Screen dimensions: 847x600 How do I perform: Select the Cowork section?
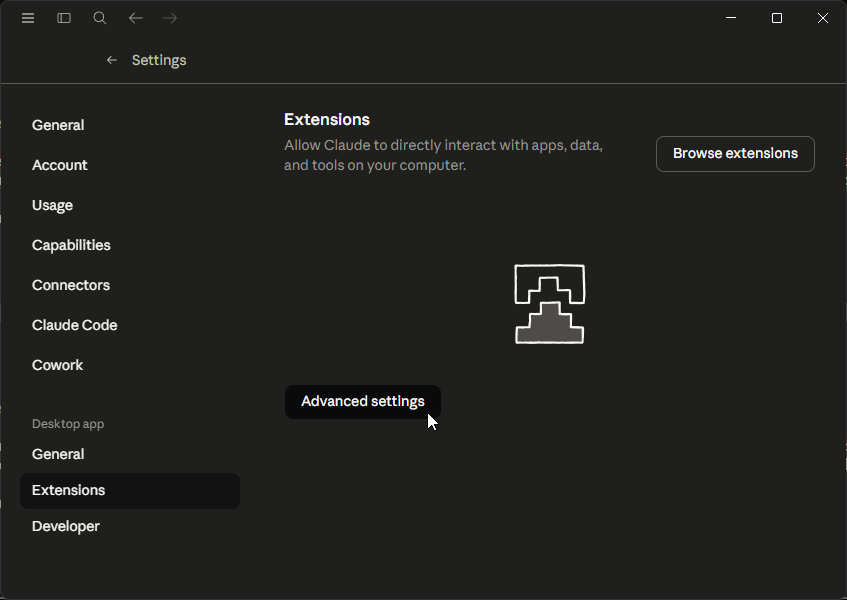click(x=57, y=364)
